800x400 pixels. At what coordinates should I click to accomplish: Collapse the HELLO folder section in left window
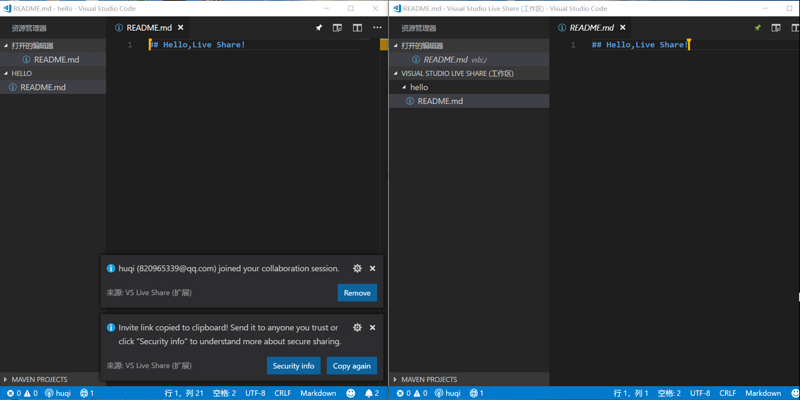(x=53, y=73)
